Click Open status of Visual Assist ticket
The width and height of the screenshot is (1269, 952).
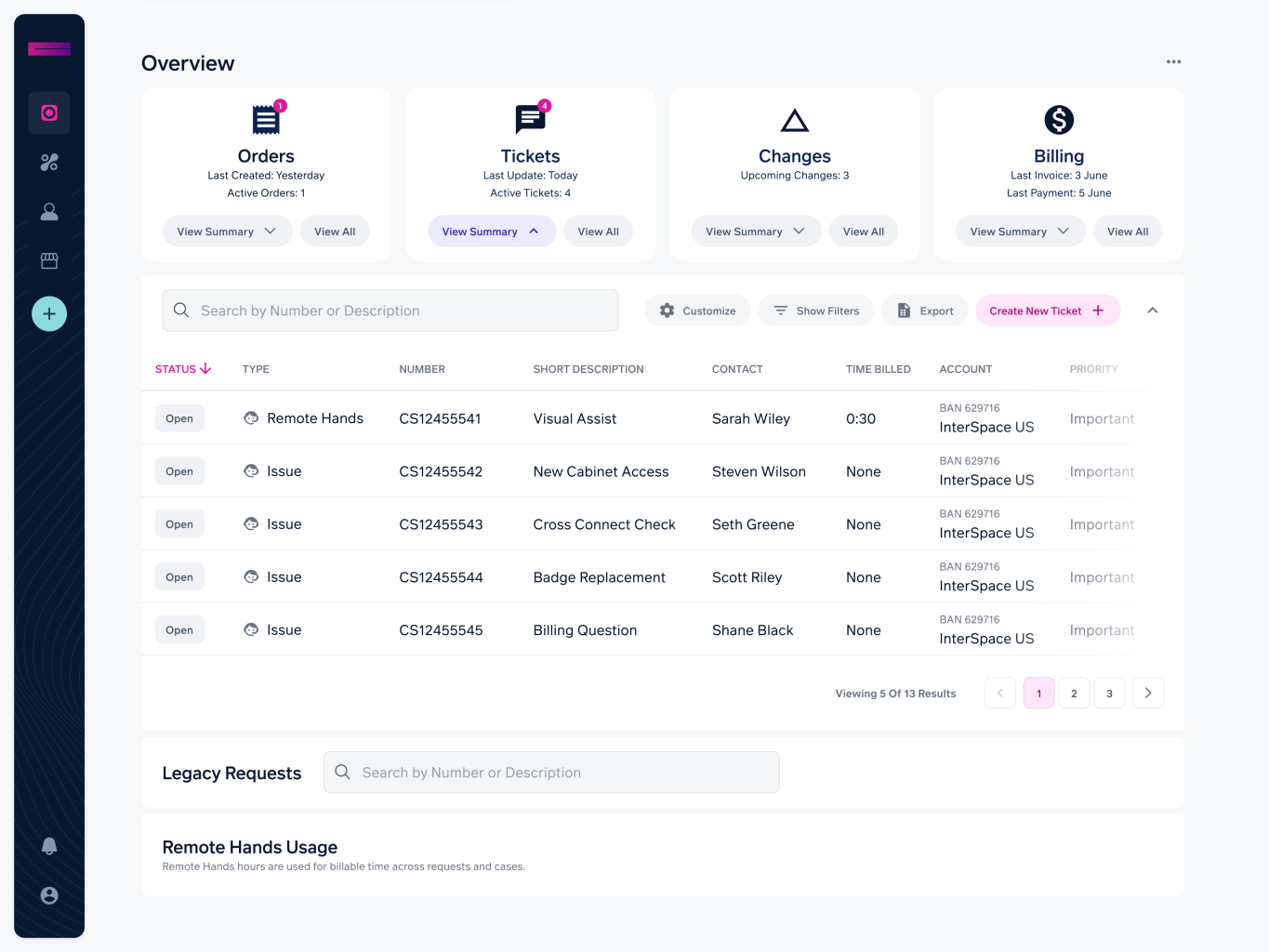click(179, 418)
